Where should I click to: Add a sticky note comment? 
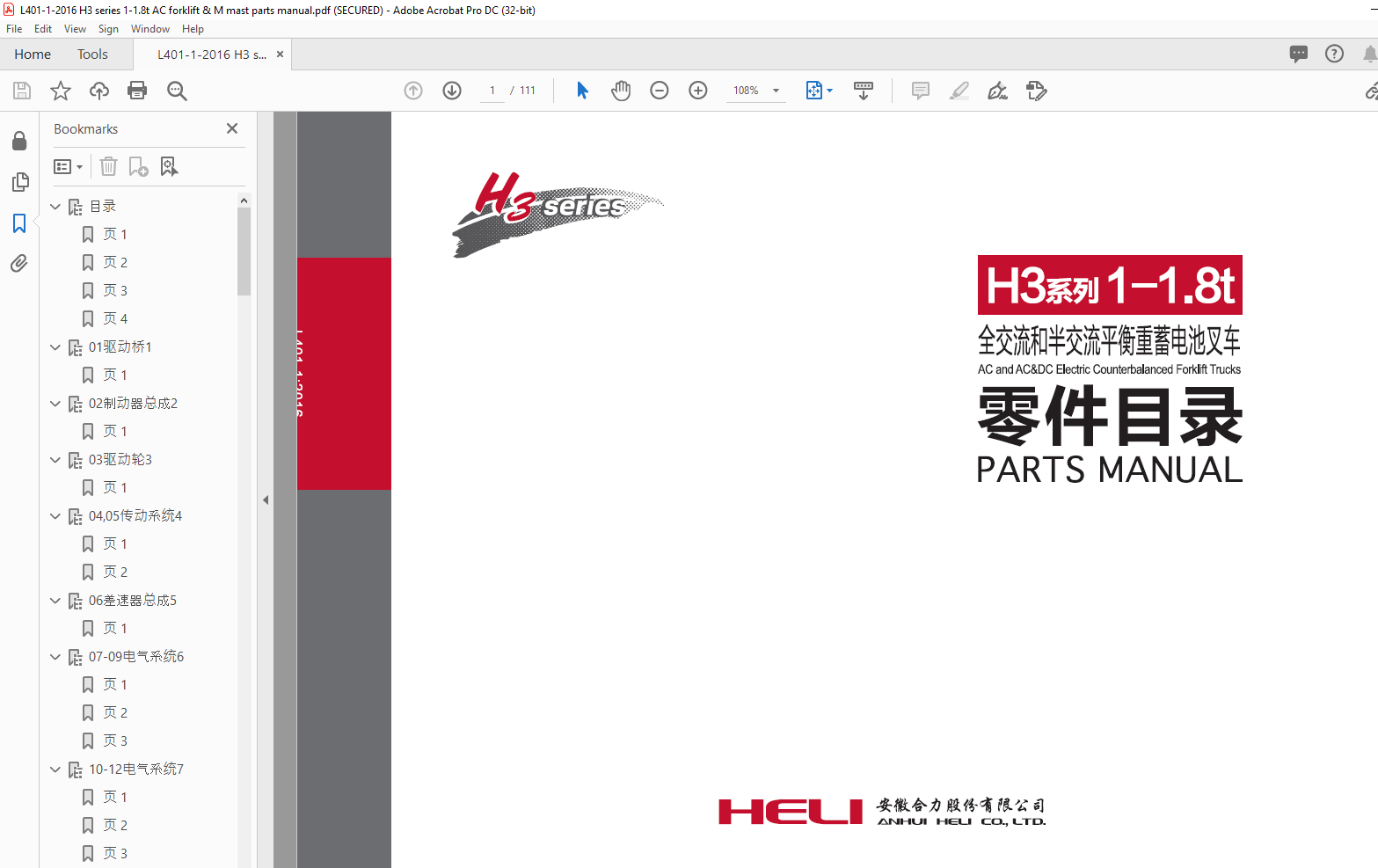pos(921,91)
